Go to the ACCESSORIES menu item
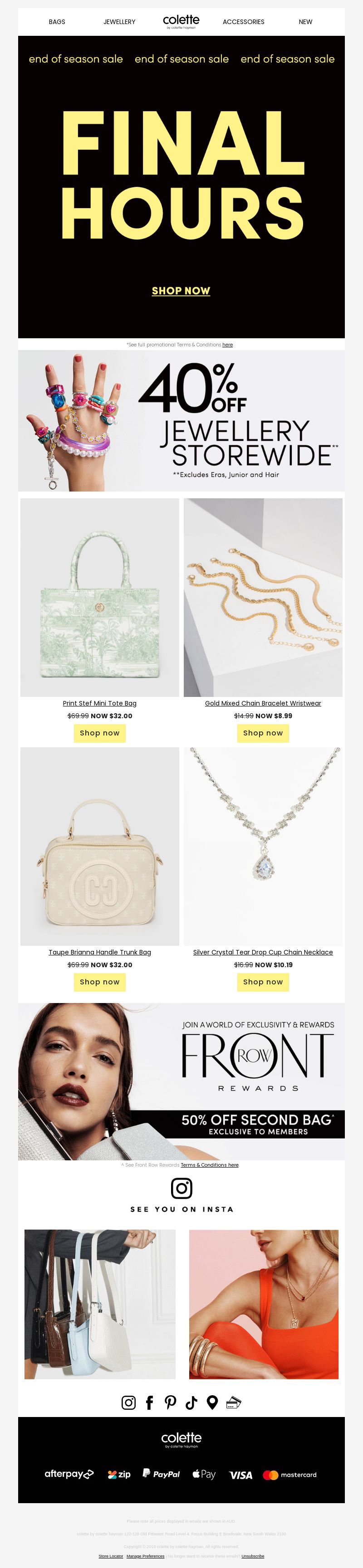This screenshot has width=363, height=1568. tap(244, 22)
